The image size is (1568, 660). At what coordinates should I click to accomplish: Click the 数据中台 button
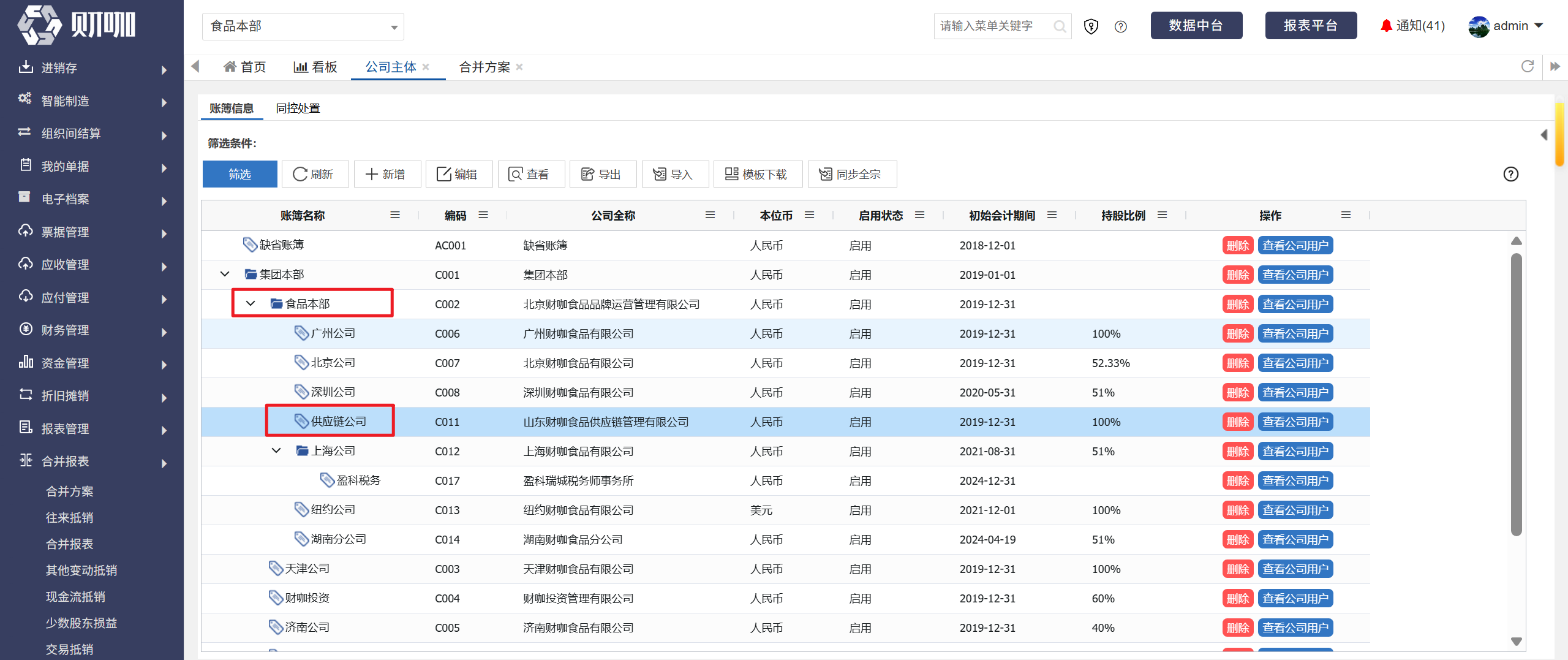1196,26
